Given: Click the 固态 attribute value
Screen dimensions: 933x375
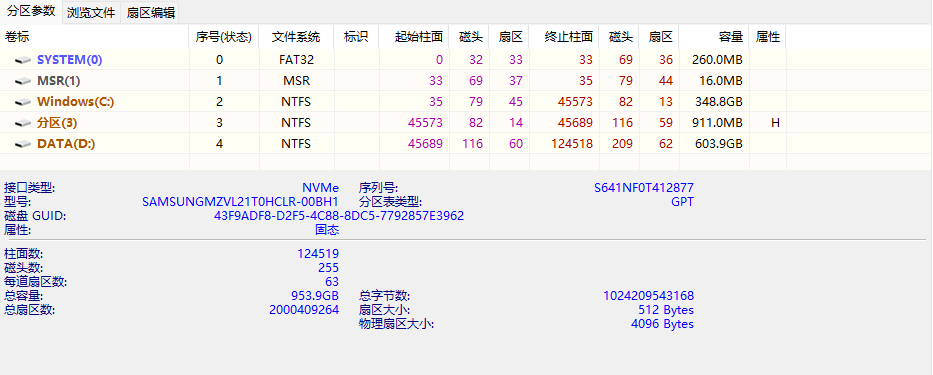Looking at the screenshot, I should click(x=327, y=229).
